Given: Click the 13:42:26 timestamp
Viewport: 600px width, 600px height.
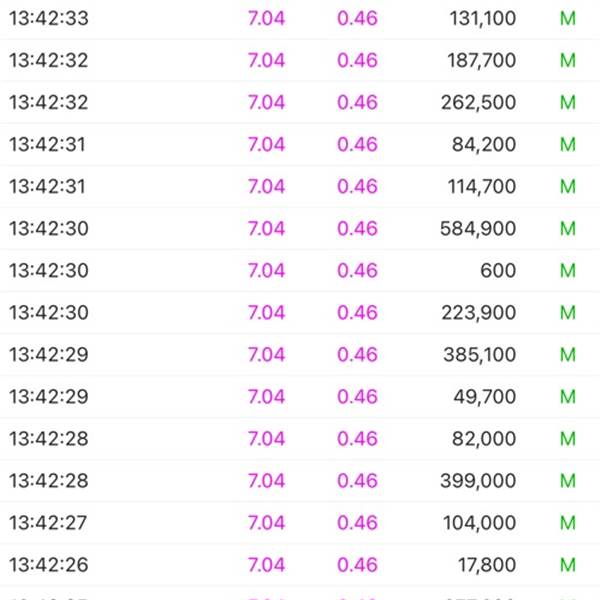Looking at the screenshot, I should pyautogui.click(x=49, y=565).
